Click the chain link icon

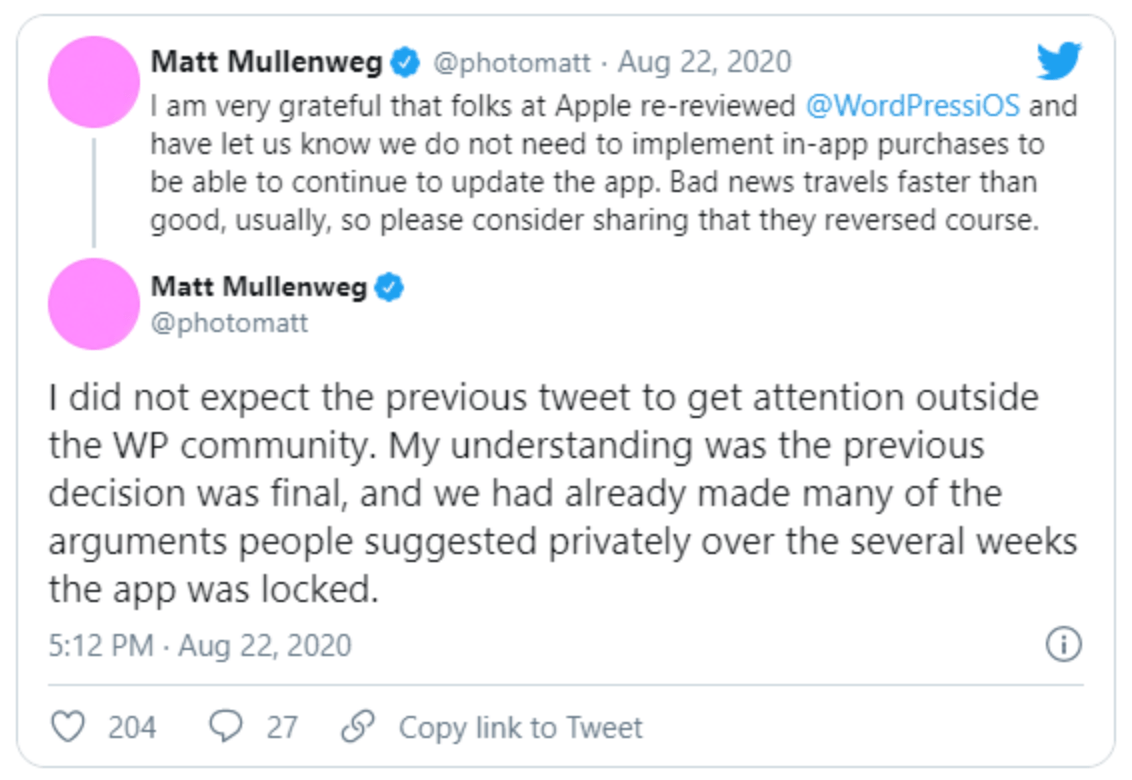pos(358,726)
